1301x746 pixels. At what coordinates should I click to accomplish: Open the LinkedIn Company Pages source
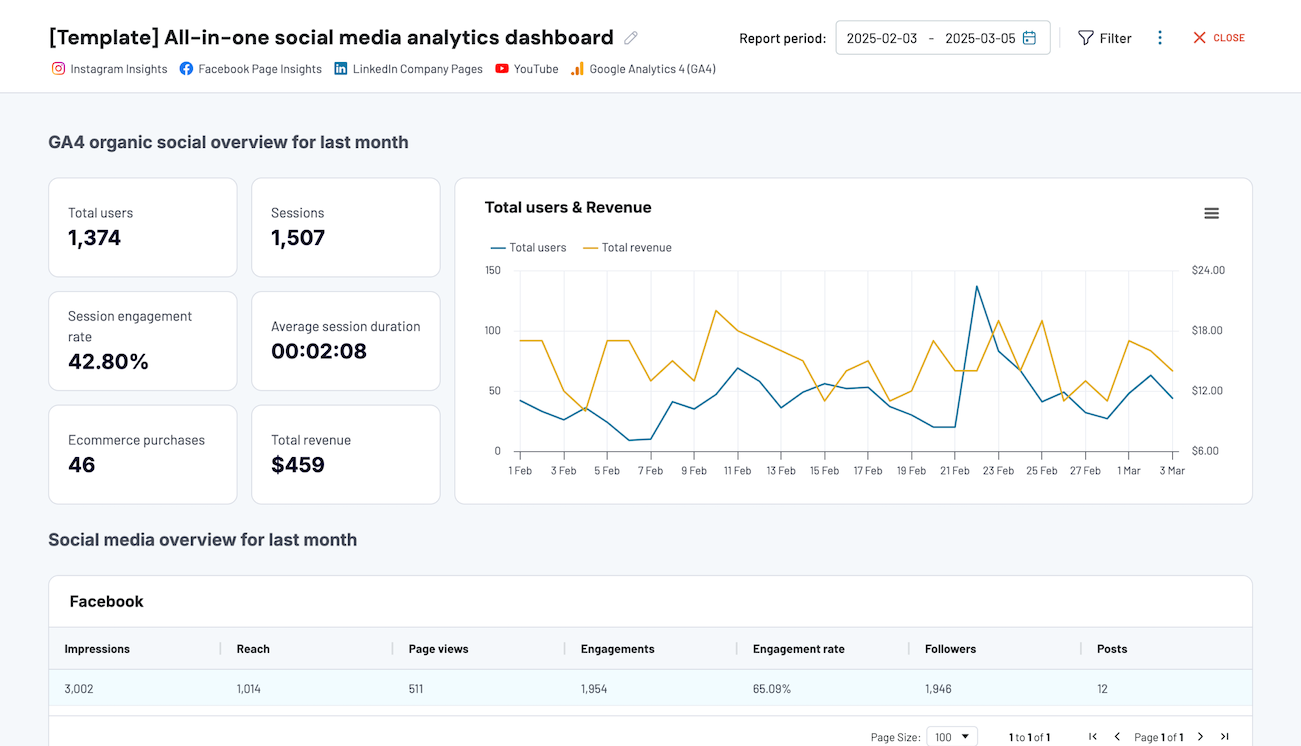click(339, 69)
